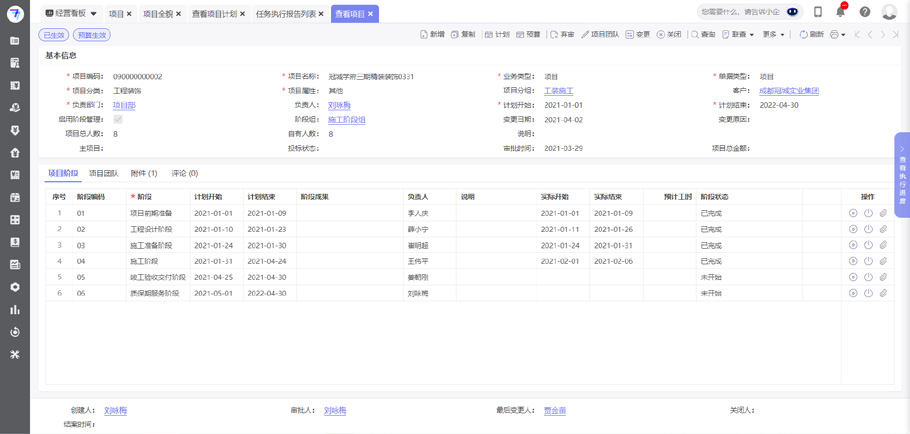The width and height of the screenshot is (910, 434).
Task: Toggle the 启用阶段管理 checkbox
Action: (x=118, y=120)
